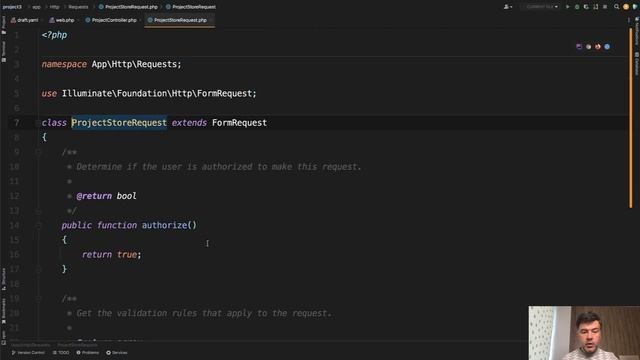
Task: Open in Safari browser icon
Action: coord(607,47)
